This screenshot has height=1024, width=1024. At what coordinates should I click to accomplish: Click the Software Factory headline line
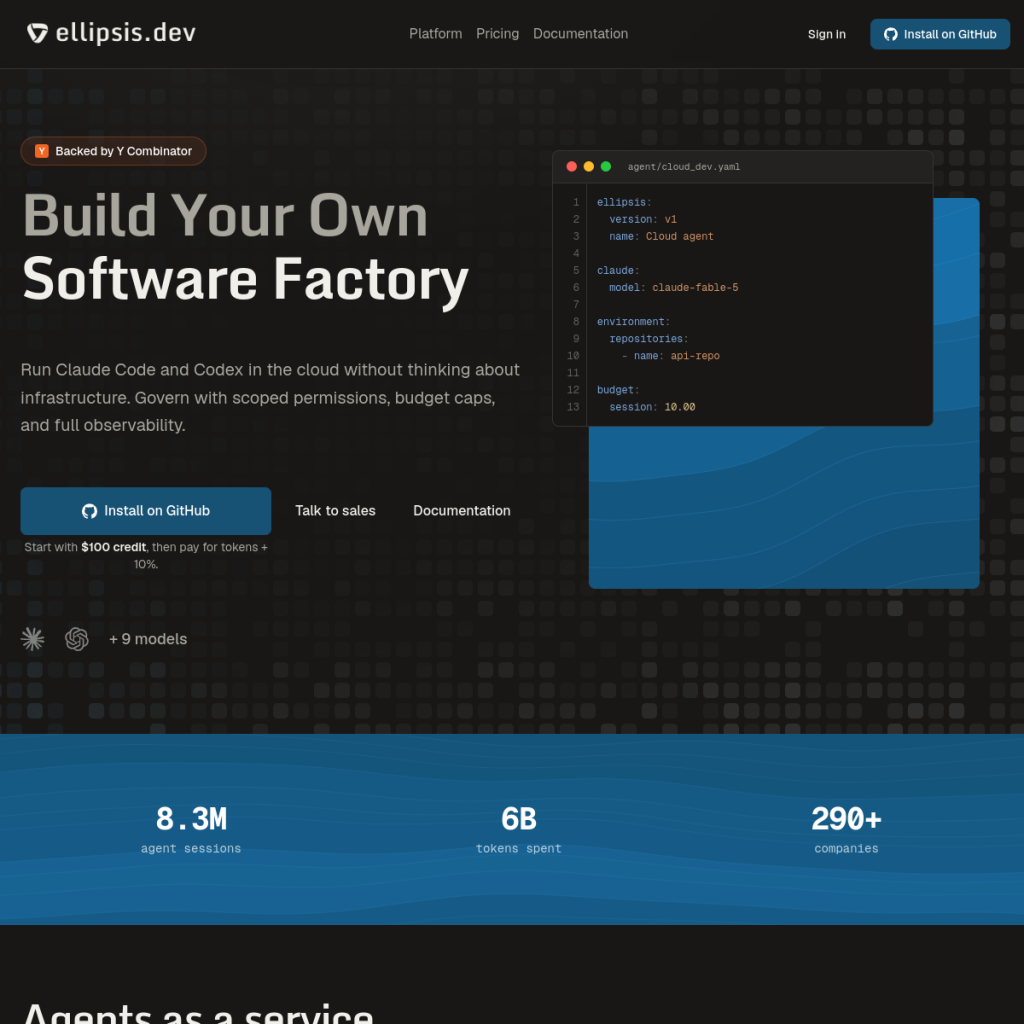point(246,280)
